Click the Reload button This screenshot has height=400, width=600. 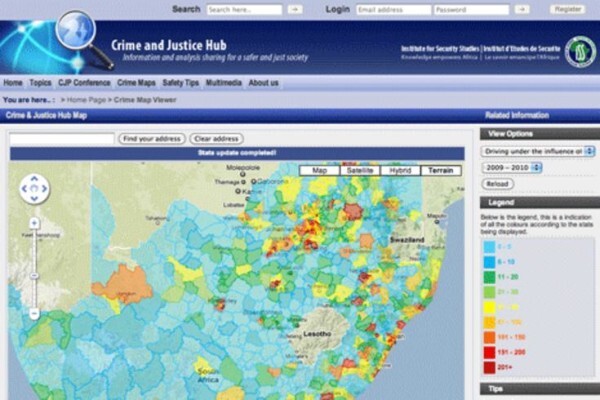497,184
